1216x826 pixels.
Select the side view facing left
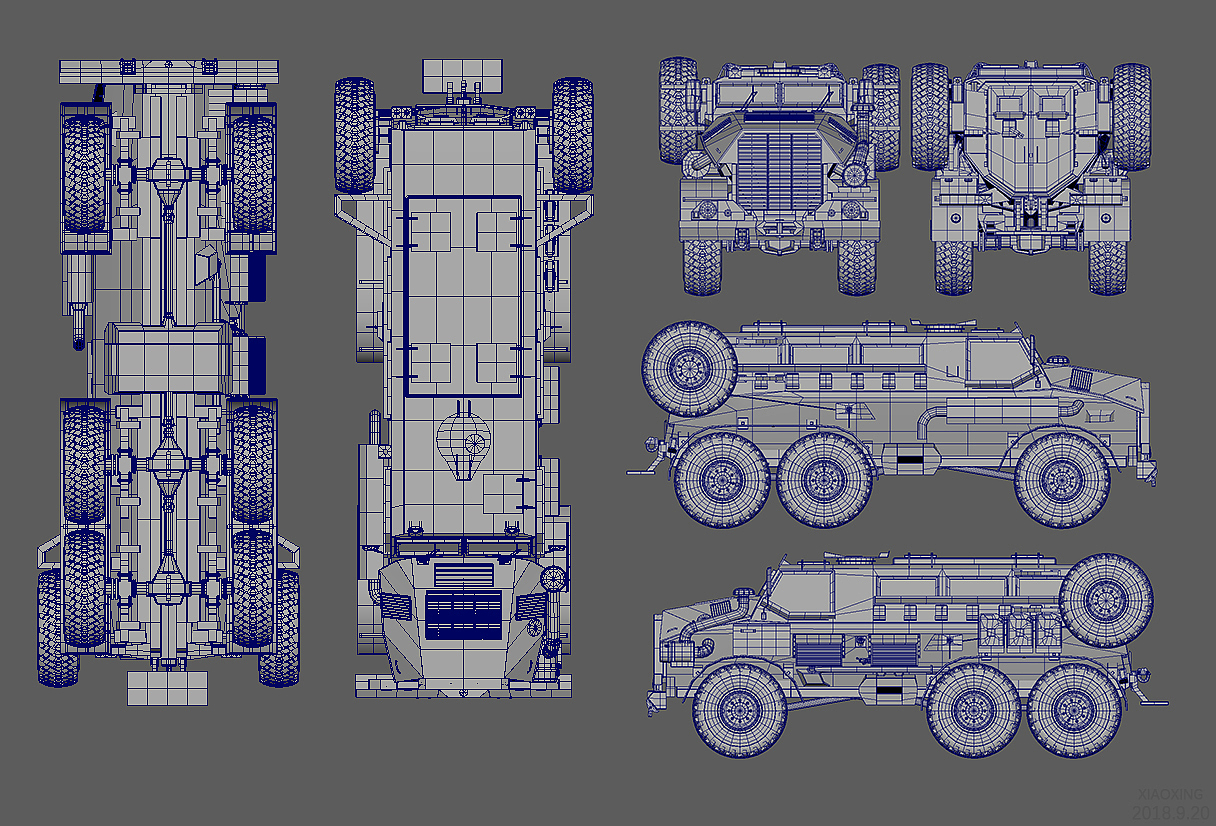coord(906,654)
